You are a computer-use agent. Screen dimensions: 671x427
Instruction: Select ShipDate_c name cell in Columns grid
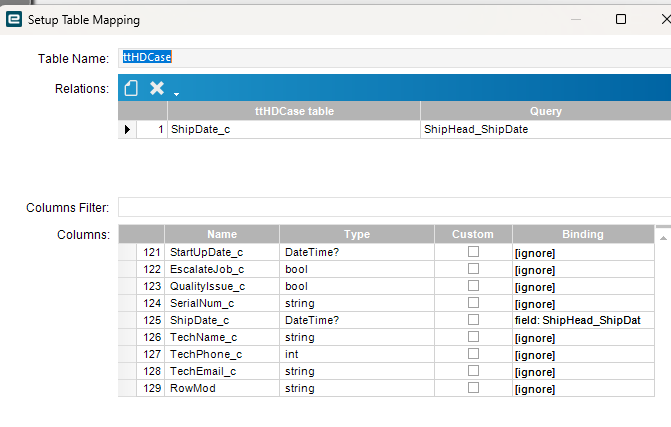[222, 320]
